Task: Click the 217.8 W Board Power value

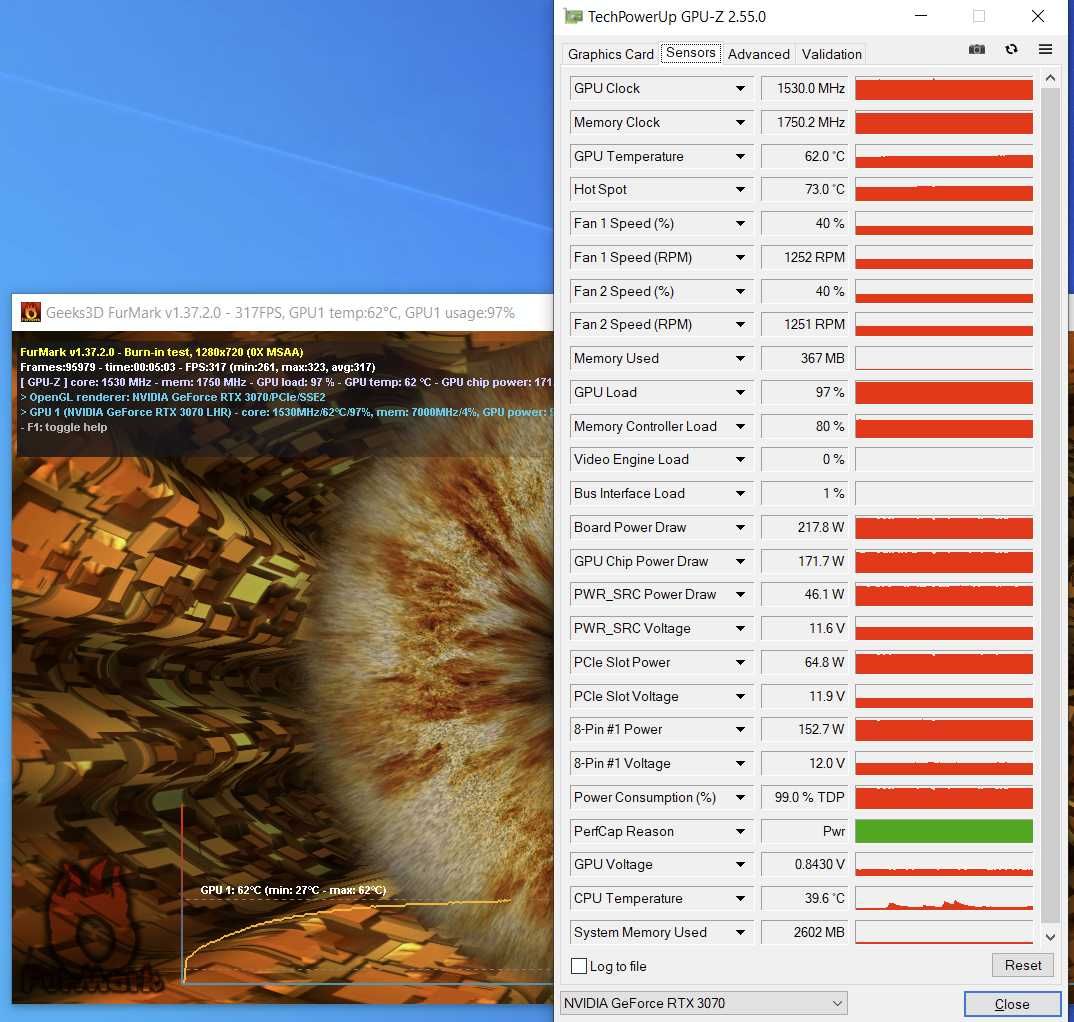Action: pyautogui.click(x=805, y=527)
